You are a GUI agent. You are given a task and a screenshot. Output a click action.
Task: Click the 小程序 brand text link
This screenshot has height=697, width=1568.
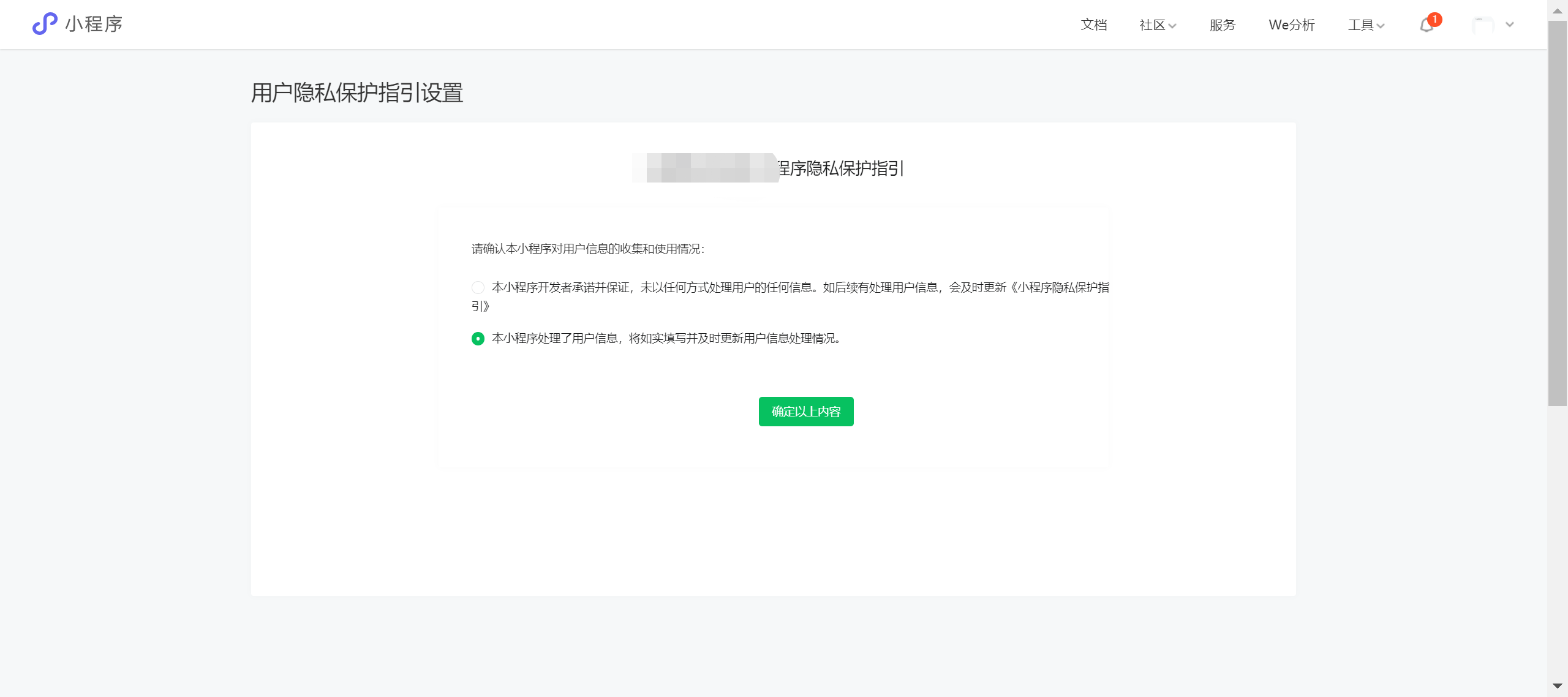(x=94, y=24)
